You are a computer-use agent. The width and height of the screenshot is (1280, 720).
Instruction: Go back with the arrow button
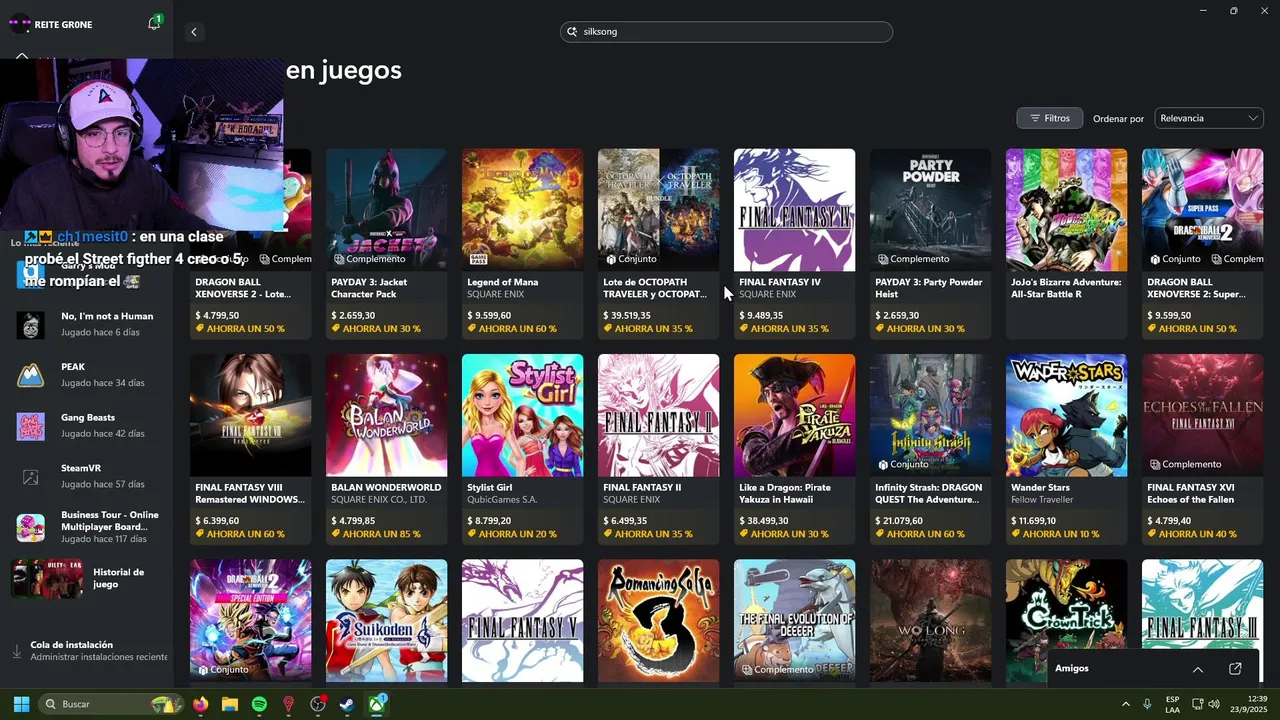194,32
